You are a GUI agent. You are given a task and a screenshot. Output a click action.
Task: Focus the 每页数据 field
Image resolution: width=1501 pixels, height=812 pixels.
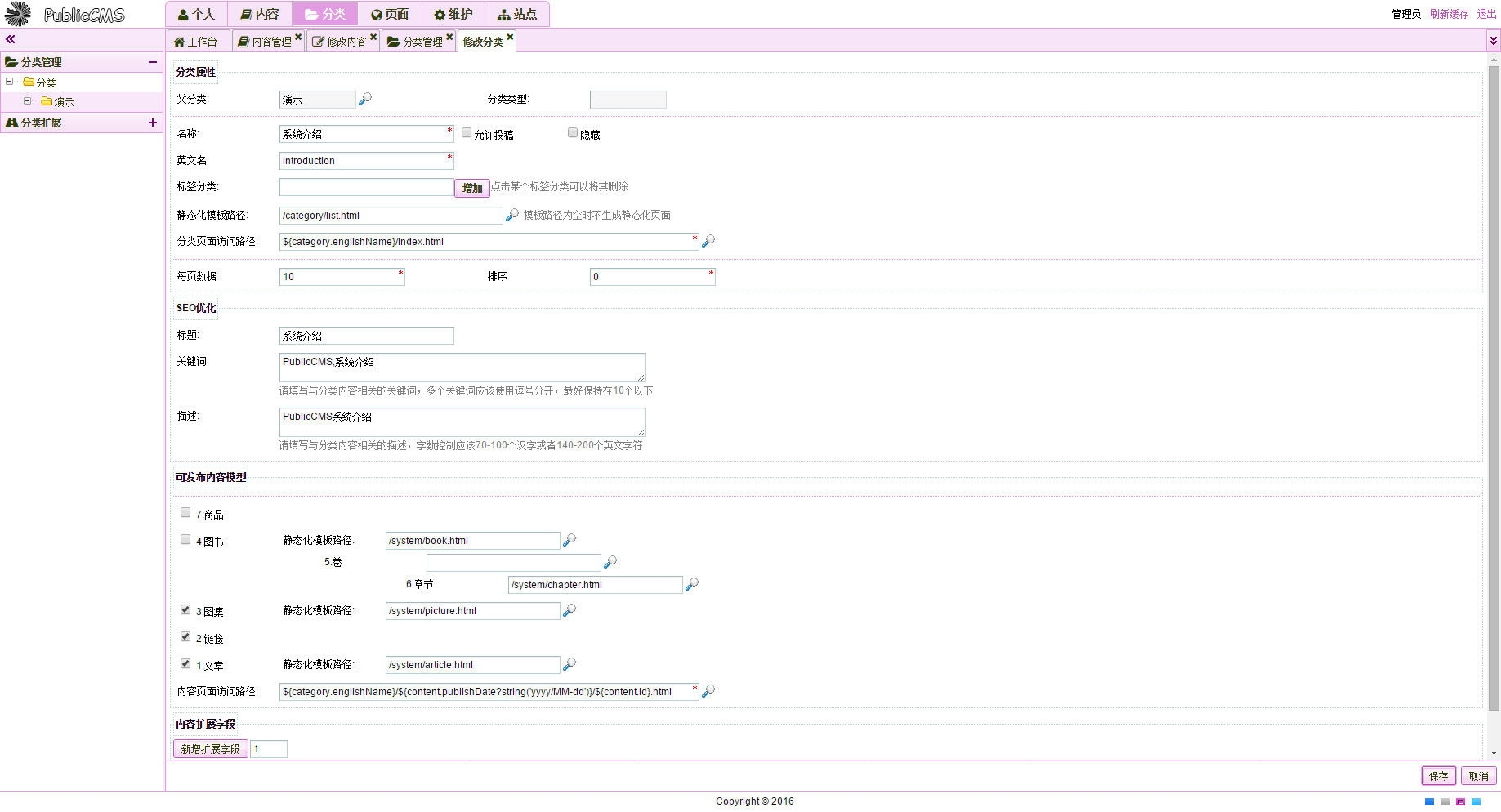(x=342, y=277)
